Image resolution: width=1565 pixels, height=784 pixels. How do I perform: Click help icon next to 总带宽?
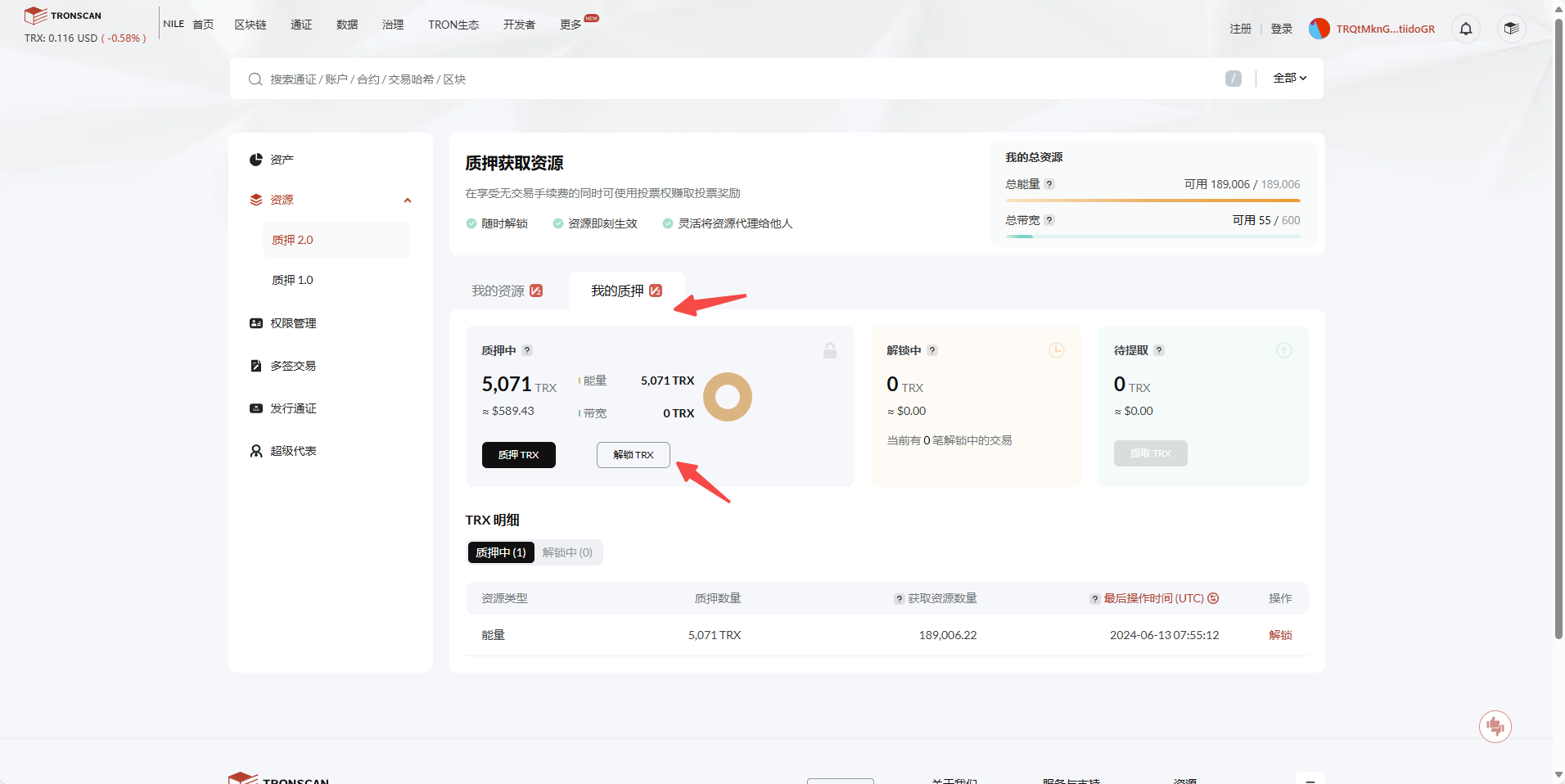(1049, 220)
